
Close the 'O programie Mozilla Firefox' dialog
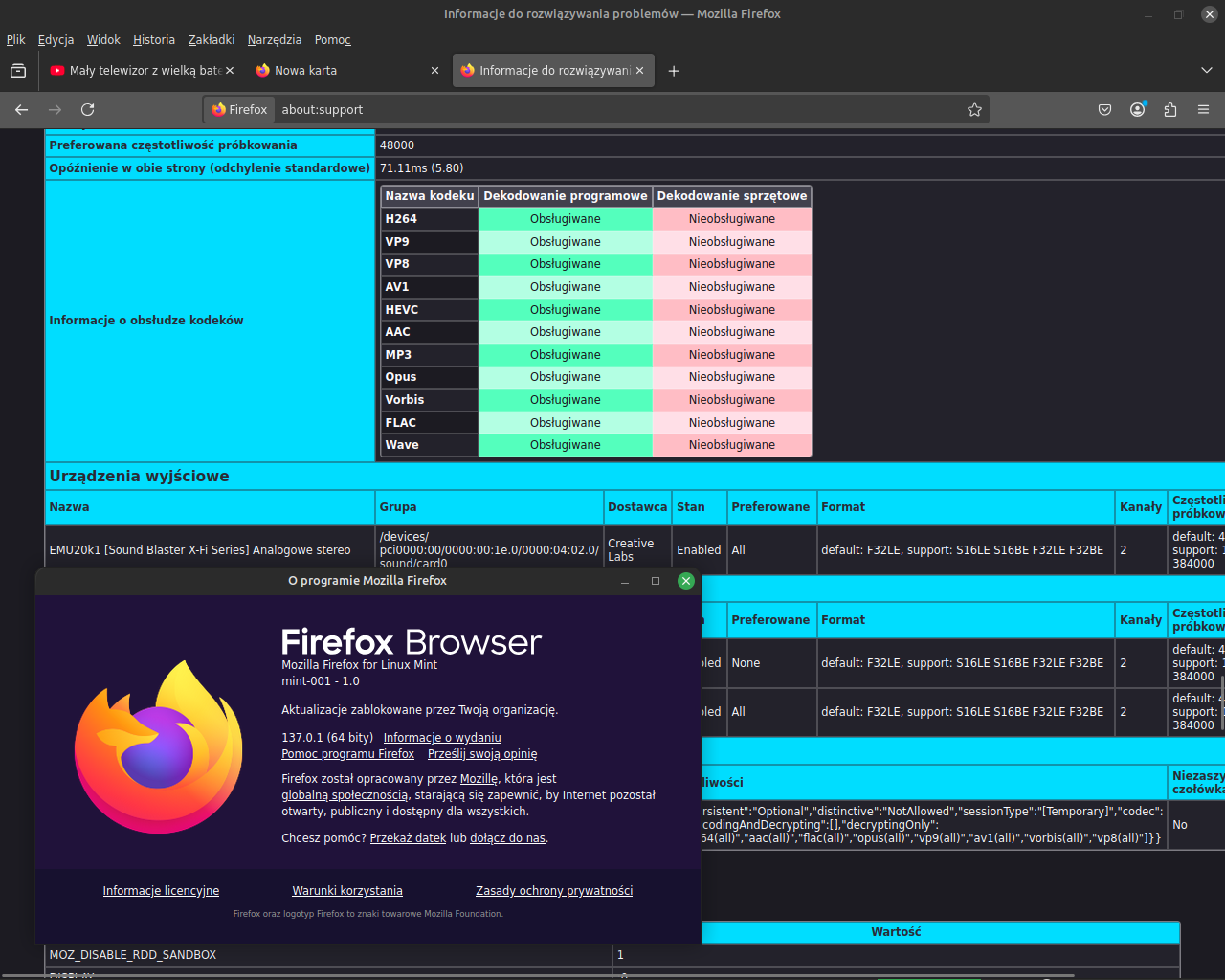tap(686, 581)
